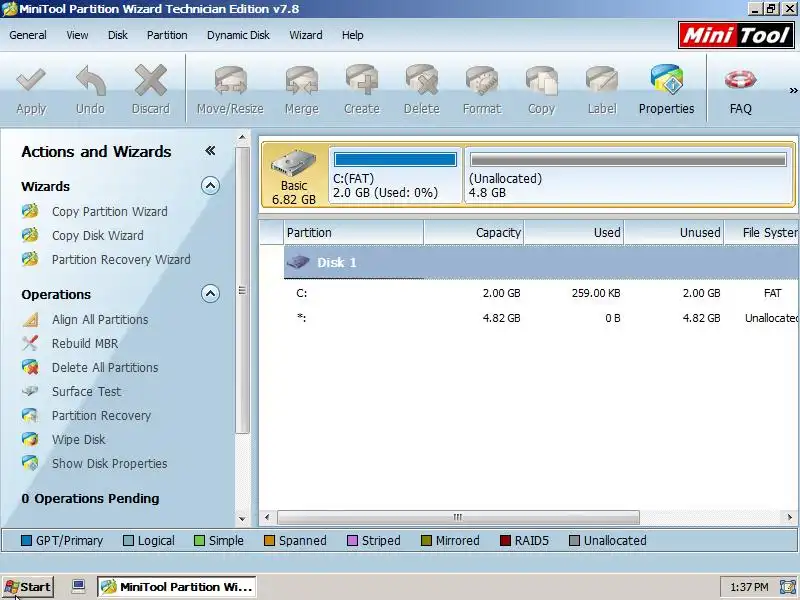Launch Copy Partition Wizard link
Image resolution: width=800 pixels, height=600 pixels.
(110, 211)
